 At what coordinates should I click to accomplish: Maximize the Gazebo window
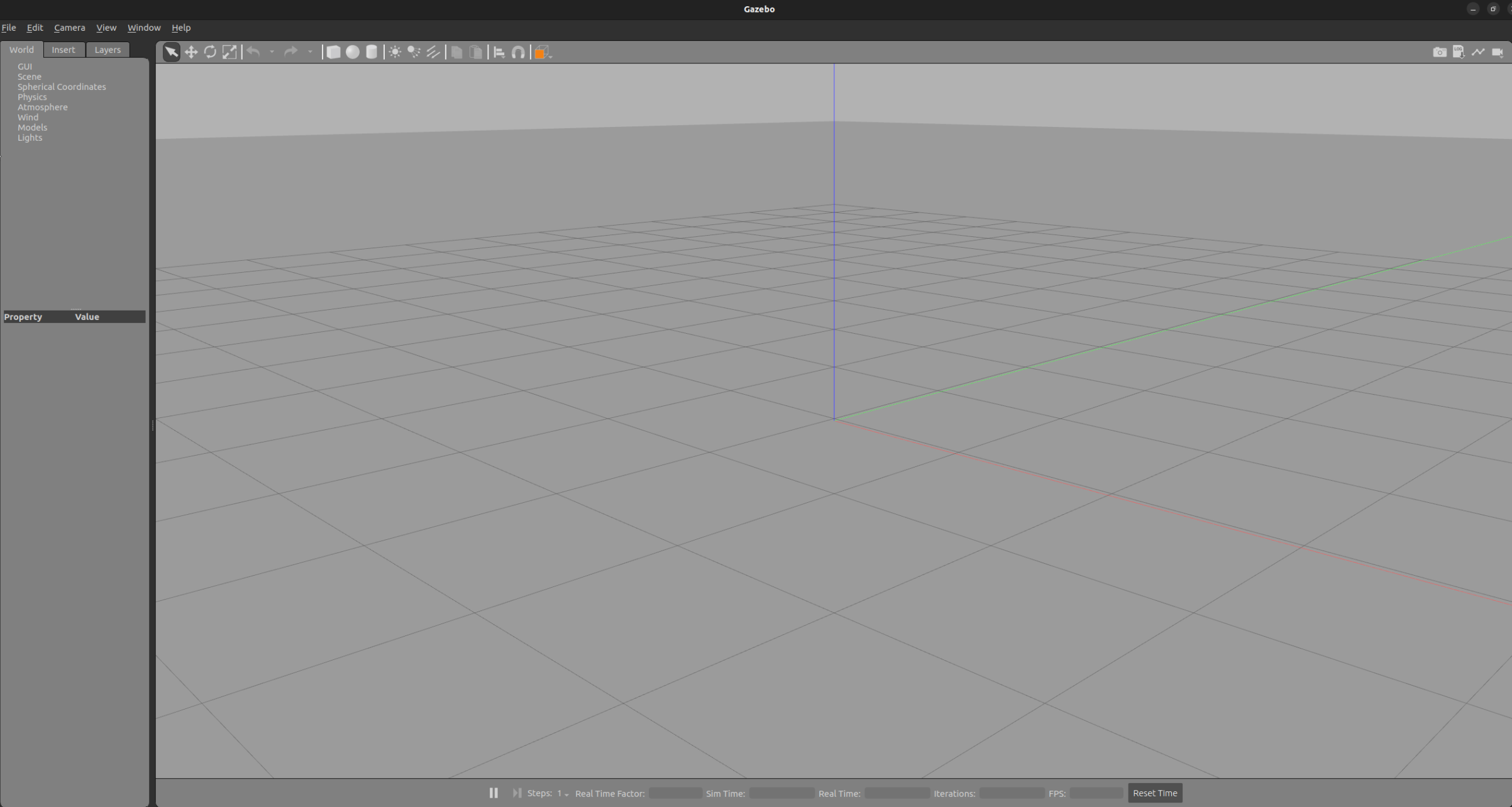1493,9
